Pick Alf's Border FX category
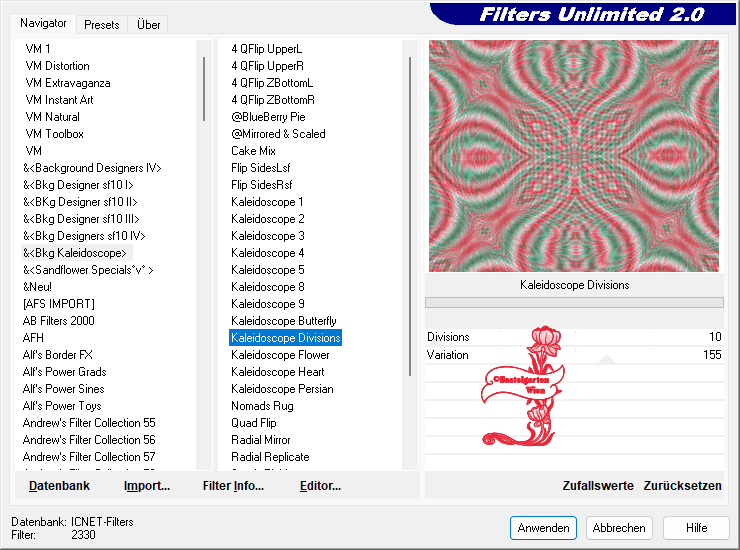Image resolution: width=740 pixels, height=550 pixels. [x=58, y=355]
